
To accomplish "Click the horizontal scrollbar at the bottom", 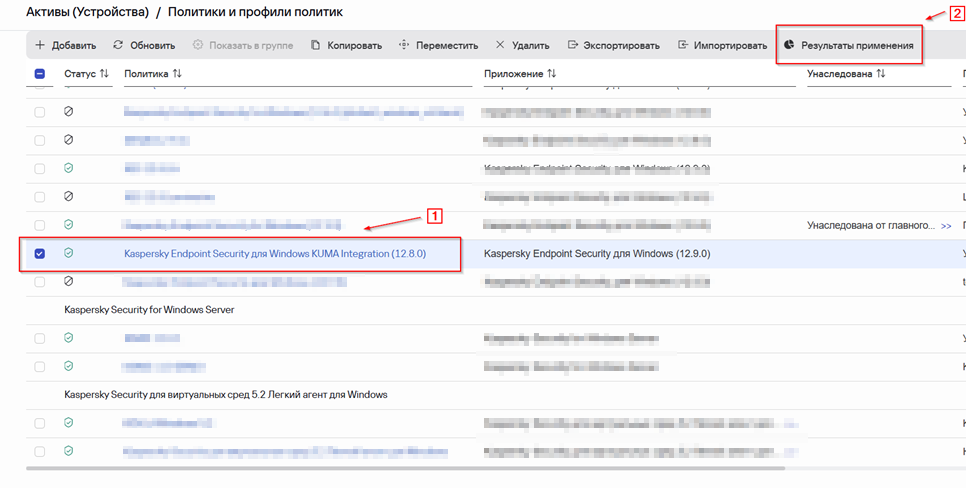I will point(480,467).
